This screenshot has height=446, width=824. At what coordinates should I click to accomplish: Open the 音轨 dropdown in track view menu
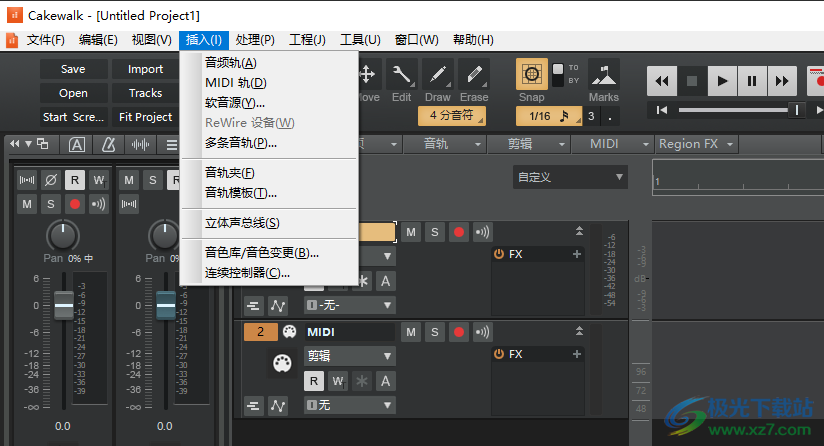[x=445, y=144]
